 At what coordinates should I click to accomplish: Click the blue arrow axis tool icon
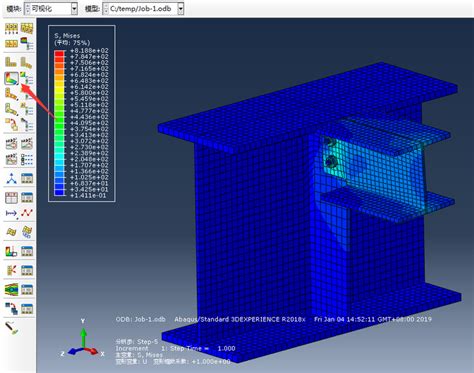(x=11, y=213)
